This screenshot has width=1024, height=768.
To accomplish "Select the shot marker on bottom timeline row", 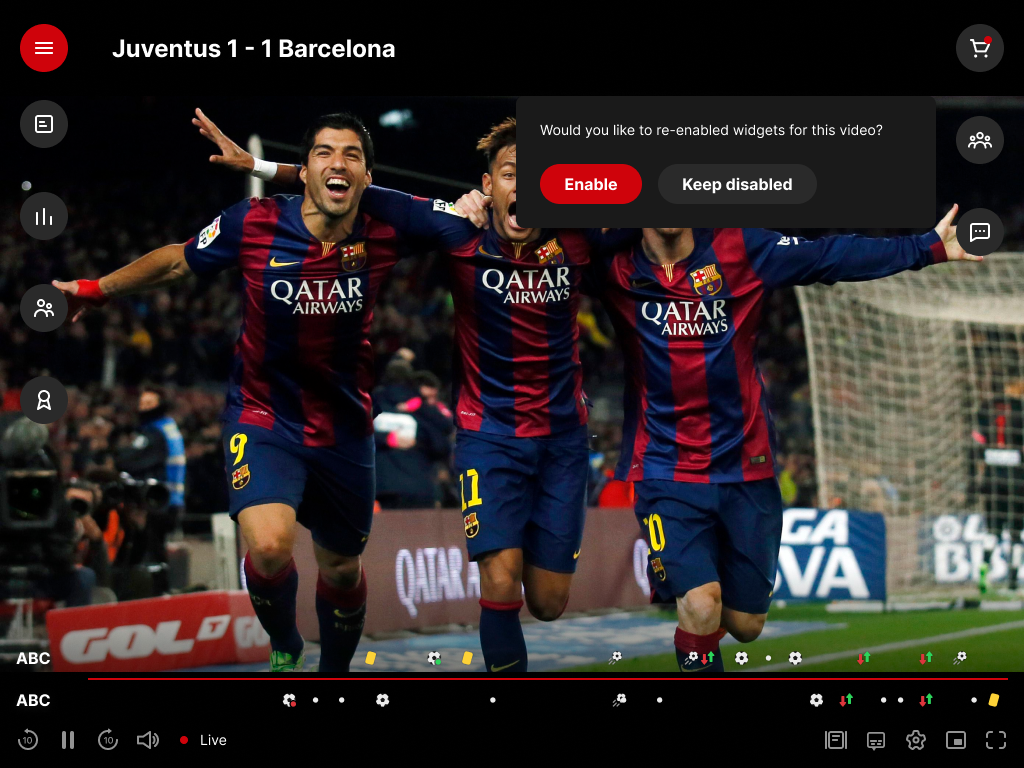I will pyautogui.click(x=619, y=700).
